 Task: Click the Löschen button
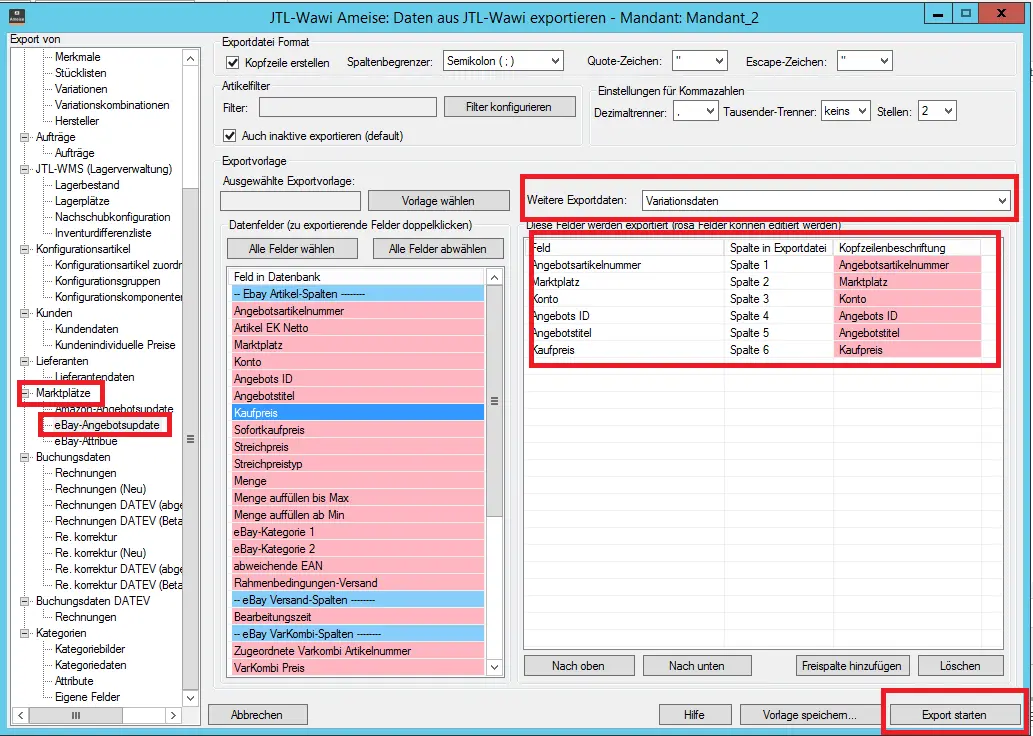[x=961, y=665]
